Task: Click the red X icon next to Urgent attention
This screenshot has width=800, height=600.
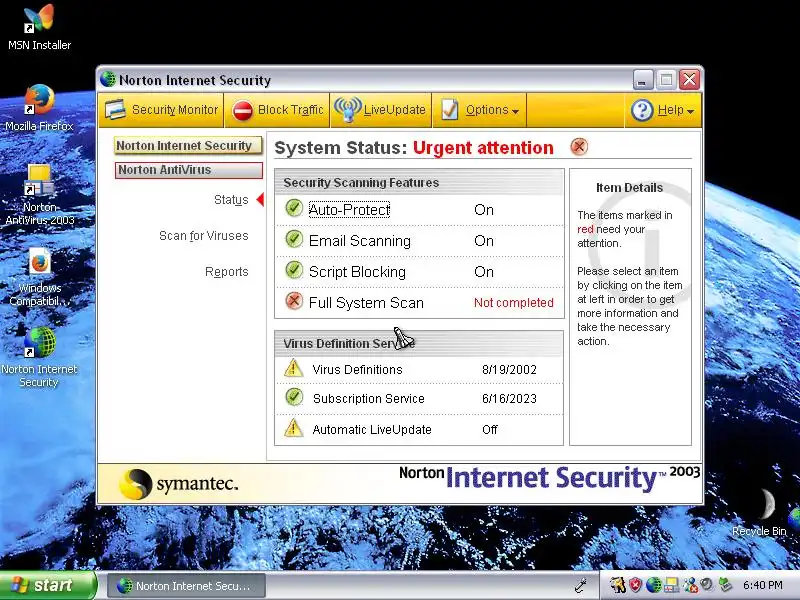Action: click(x=579, y=147)
